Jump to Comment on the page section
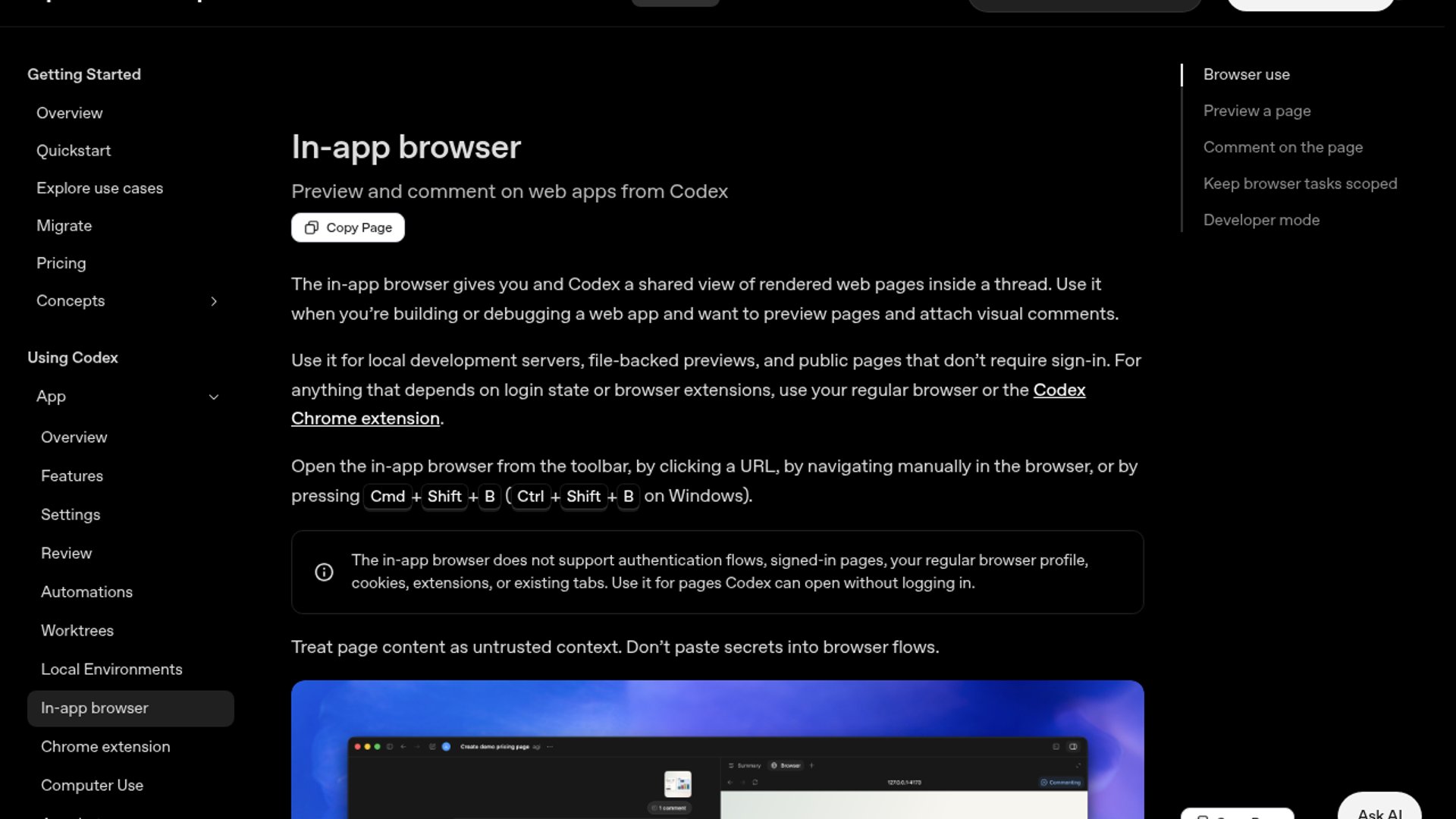This screenshot has height=819, width=1456. [x=1283, y=147]
